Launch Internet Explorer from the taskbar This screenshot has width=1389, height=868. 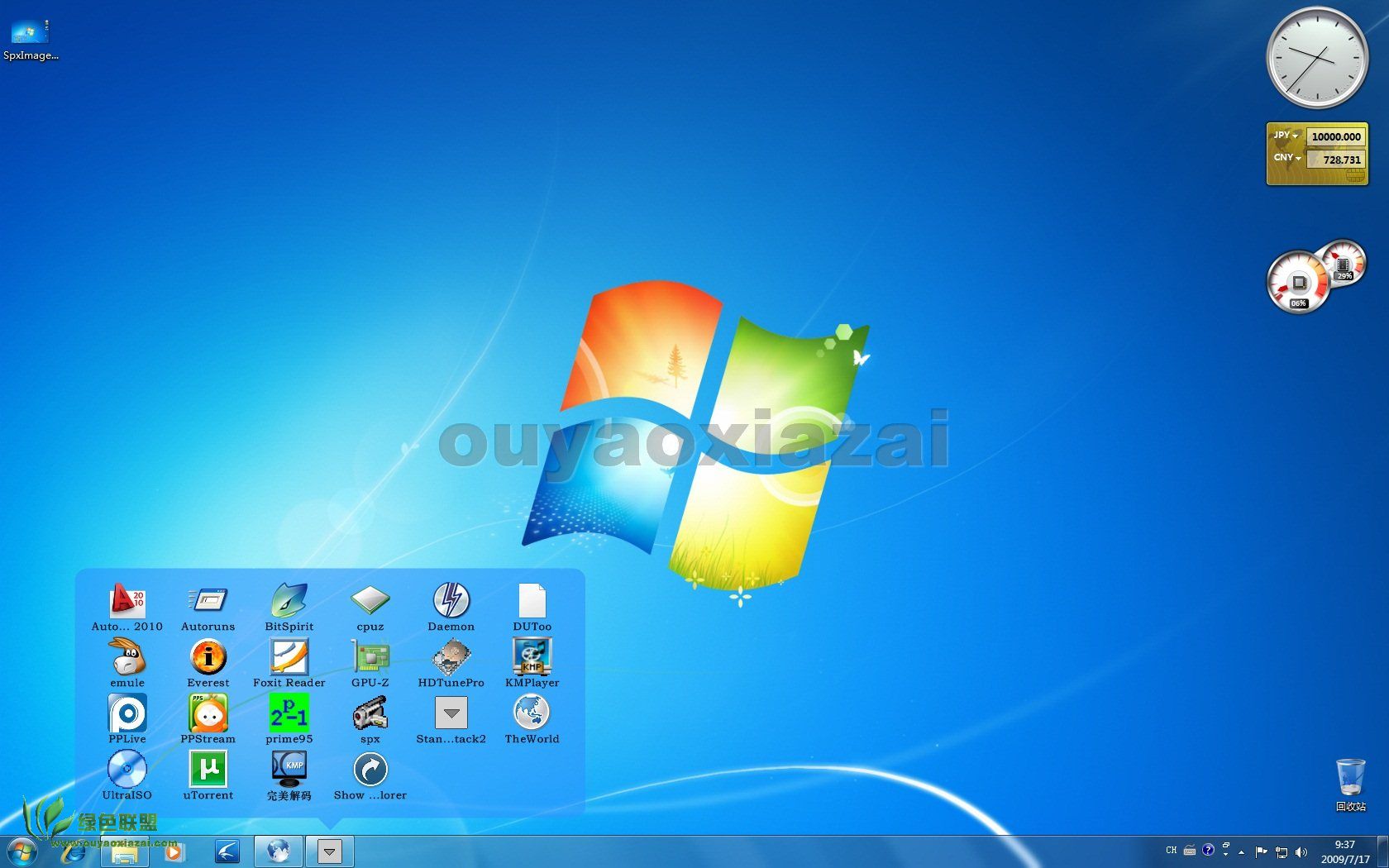tap(74, 851)
